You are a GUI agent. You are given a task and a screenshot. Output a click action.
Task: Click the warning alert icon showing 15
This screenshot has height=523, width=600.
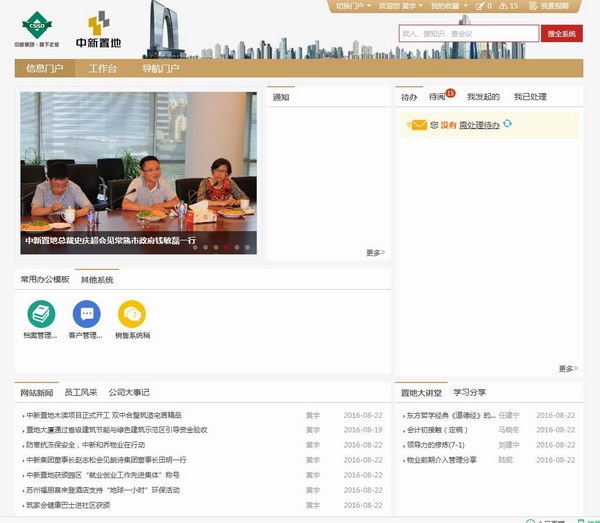click(x=507, y=6)
